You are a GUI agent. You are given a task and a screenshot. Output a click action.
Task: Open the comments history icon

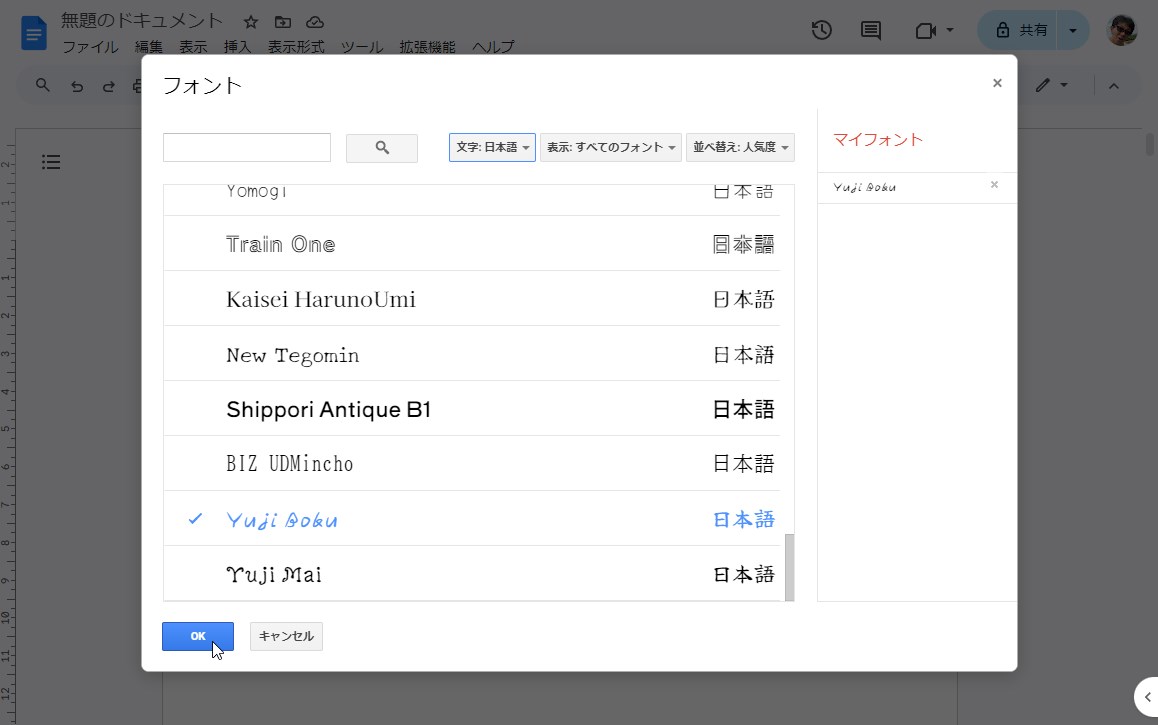[871, 30]
